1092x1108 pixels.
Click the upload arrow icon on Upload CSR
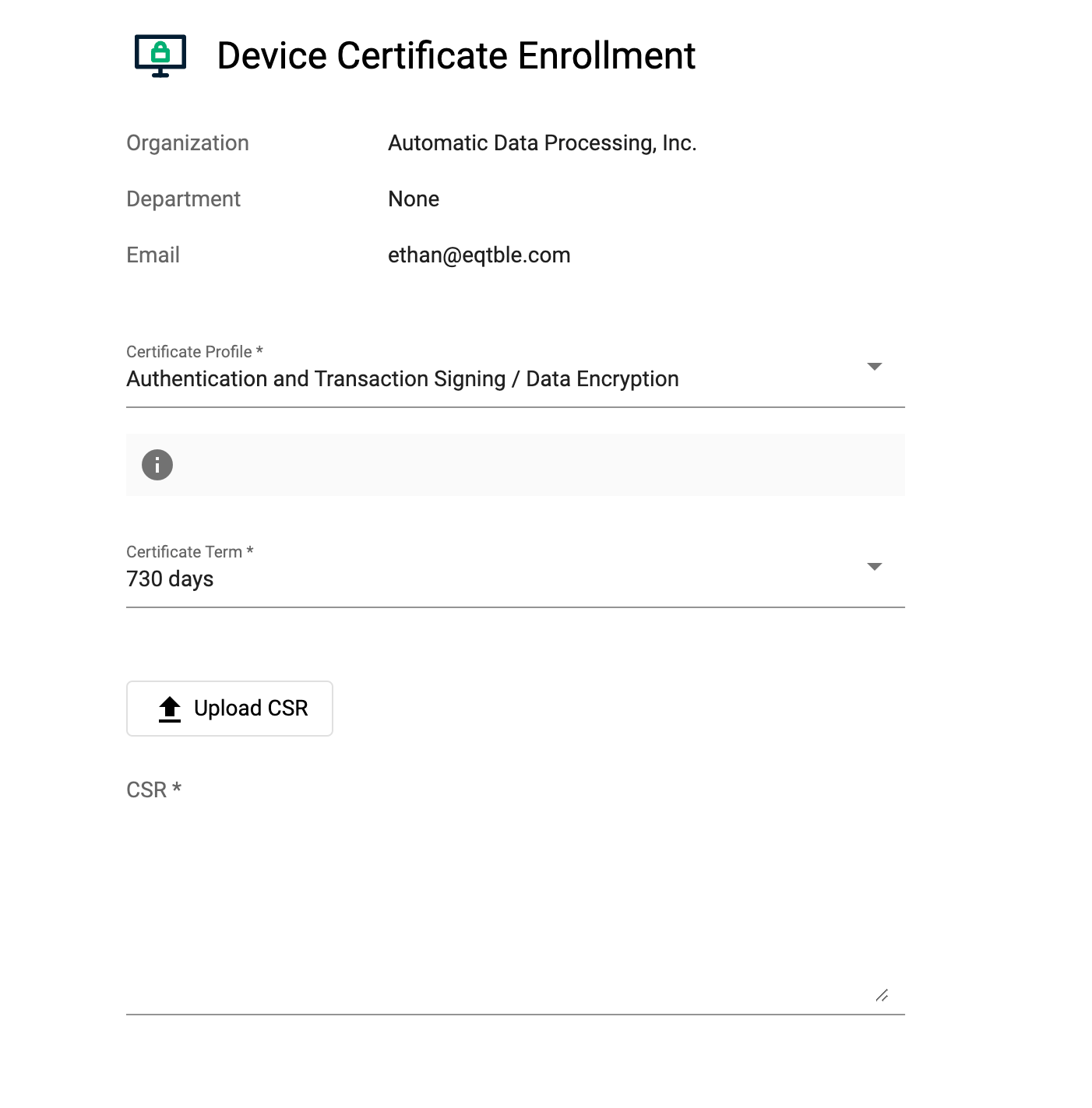169,708
